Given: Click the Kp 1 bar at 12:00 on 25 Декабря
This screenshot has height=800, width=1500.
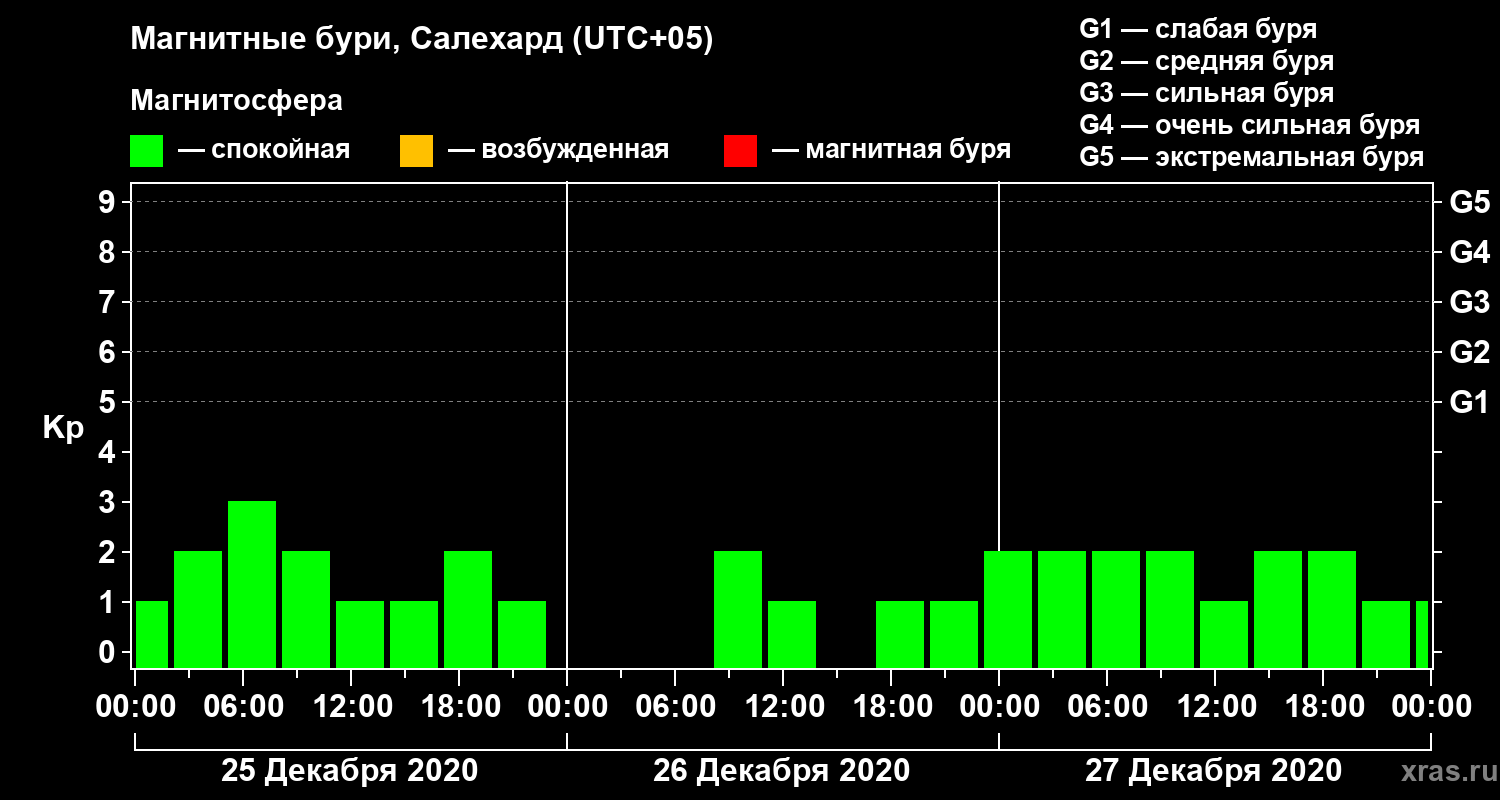Looking at the screenshot, I should pos(360,634).
